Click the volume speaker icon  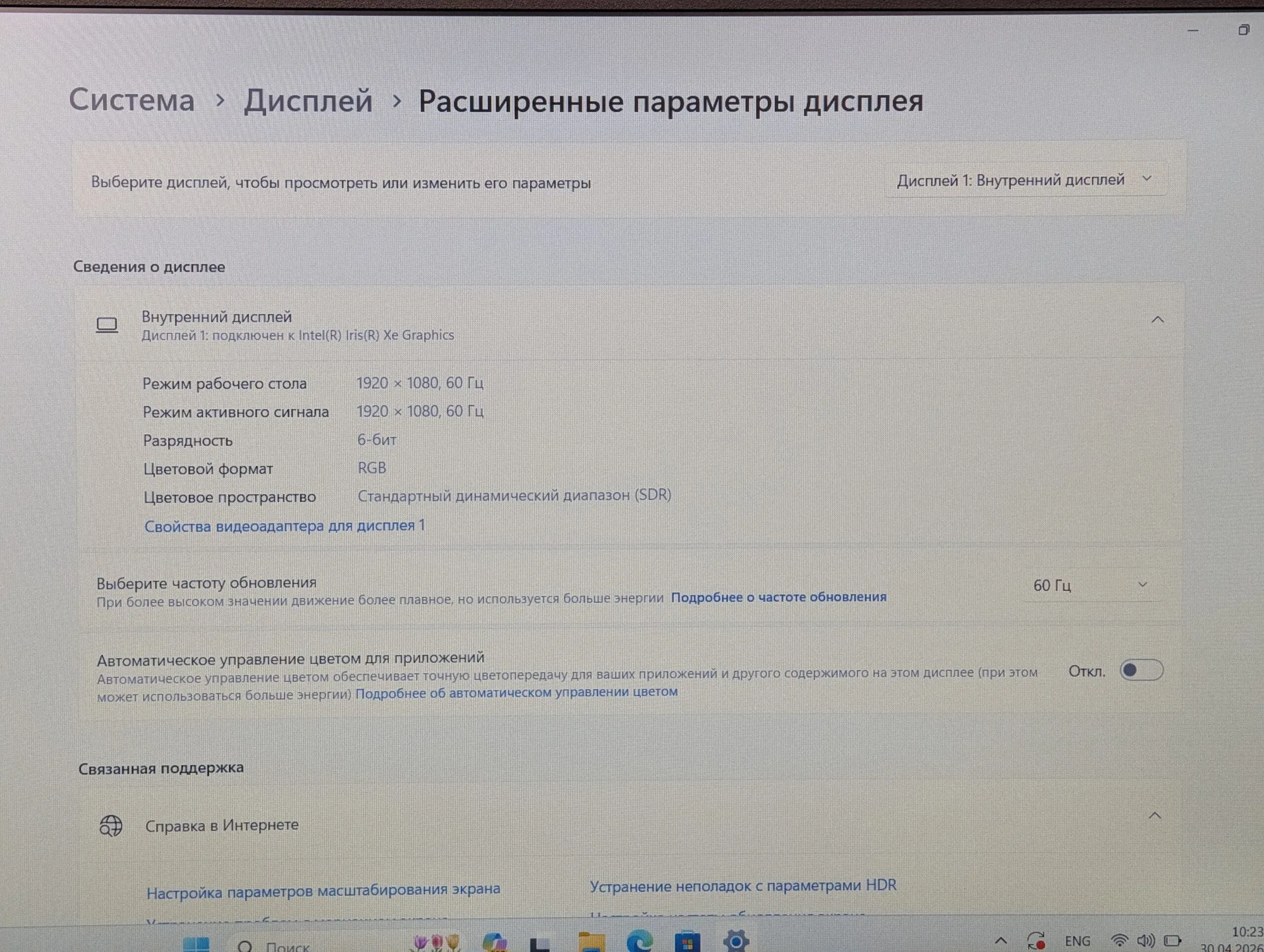pos(1146,941)
